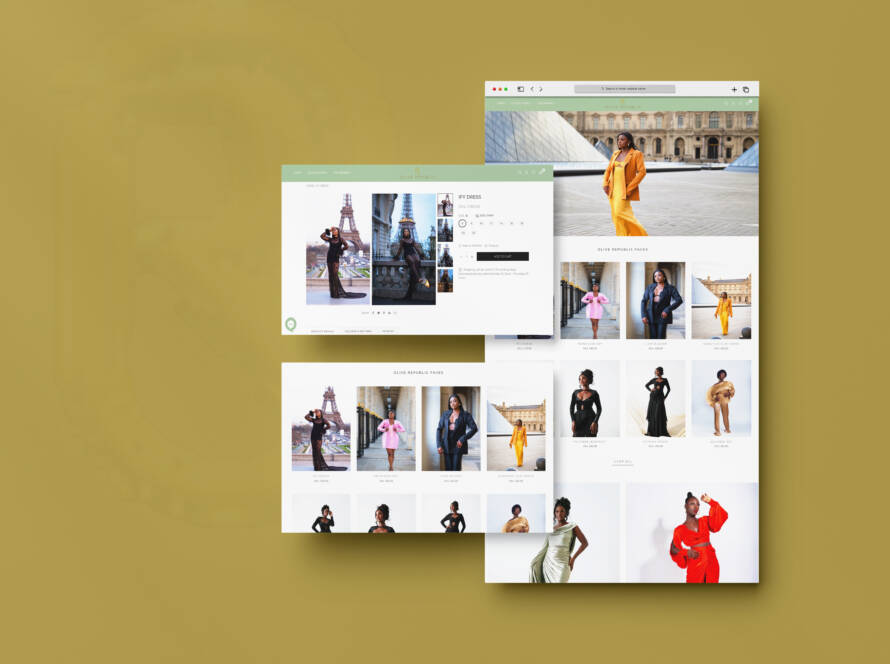Open the green chat bubble widget
This screenshot has width=890, height=664.
291,324
